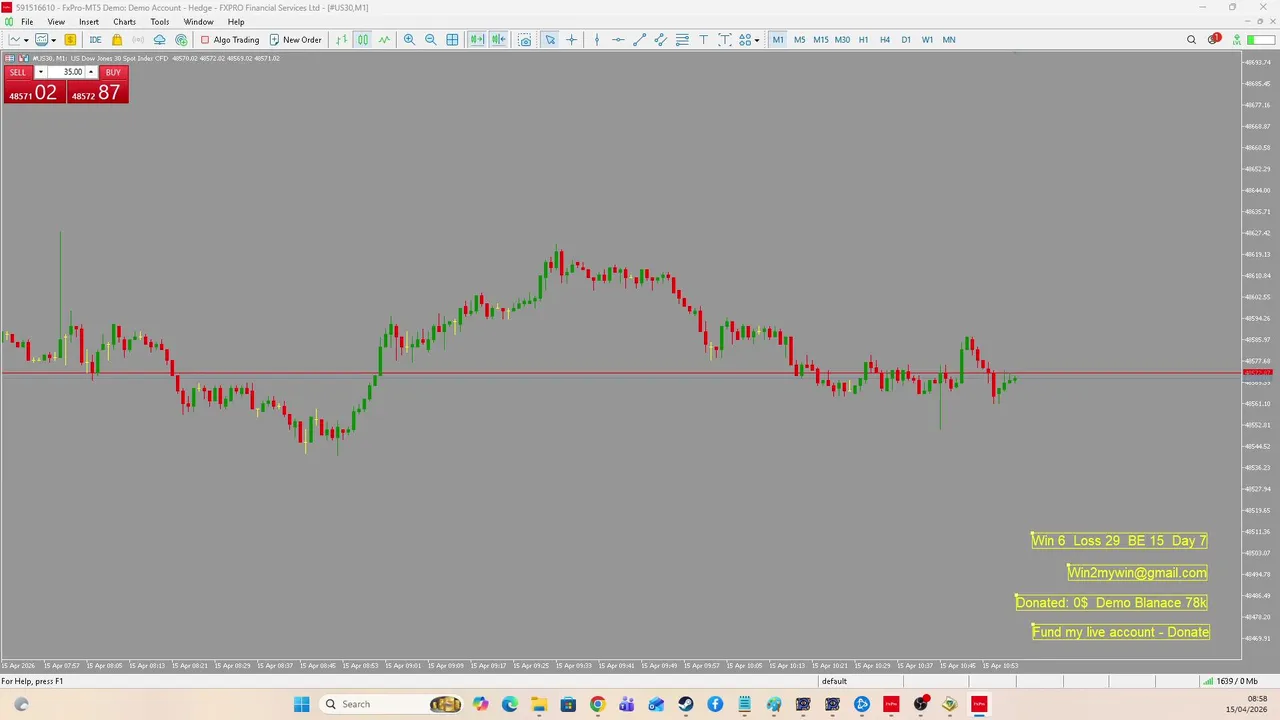Select the crosshair tool
Image resolution: width=1280 pixels, height=720 pixels.
(x=572, y=40)
